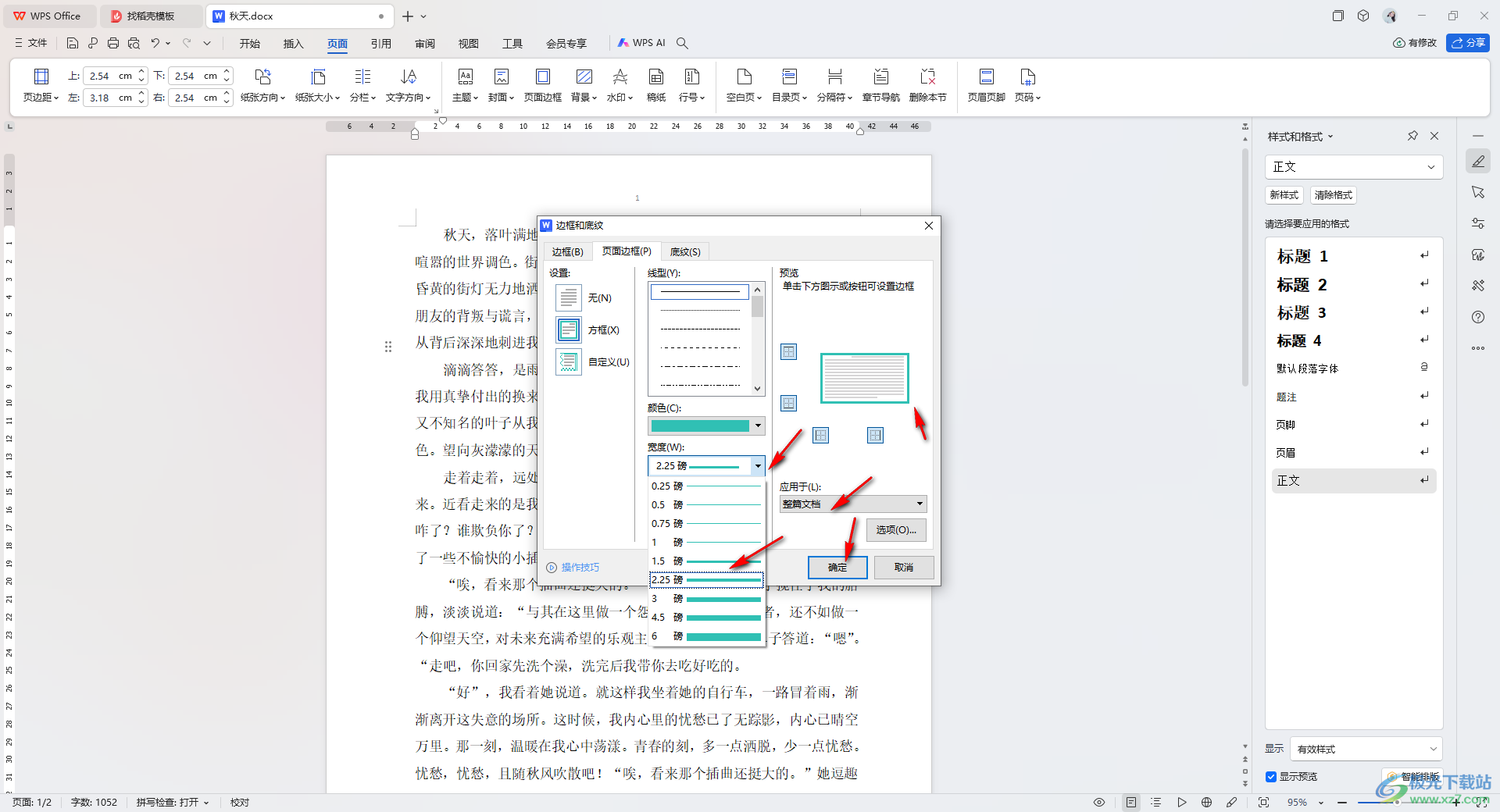Open the 封面 cover page tool
The width and height of the screenshot is (1500, 812).
pos(501,85)
